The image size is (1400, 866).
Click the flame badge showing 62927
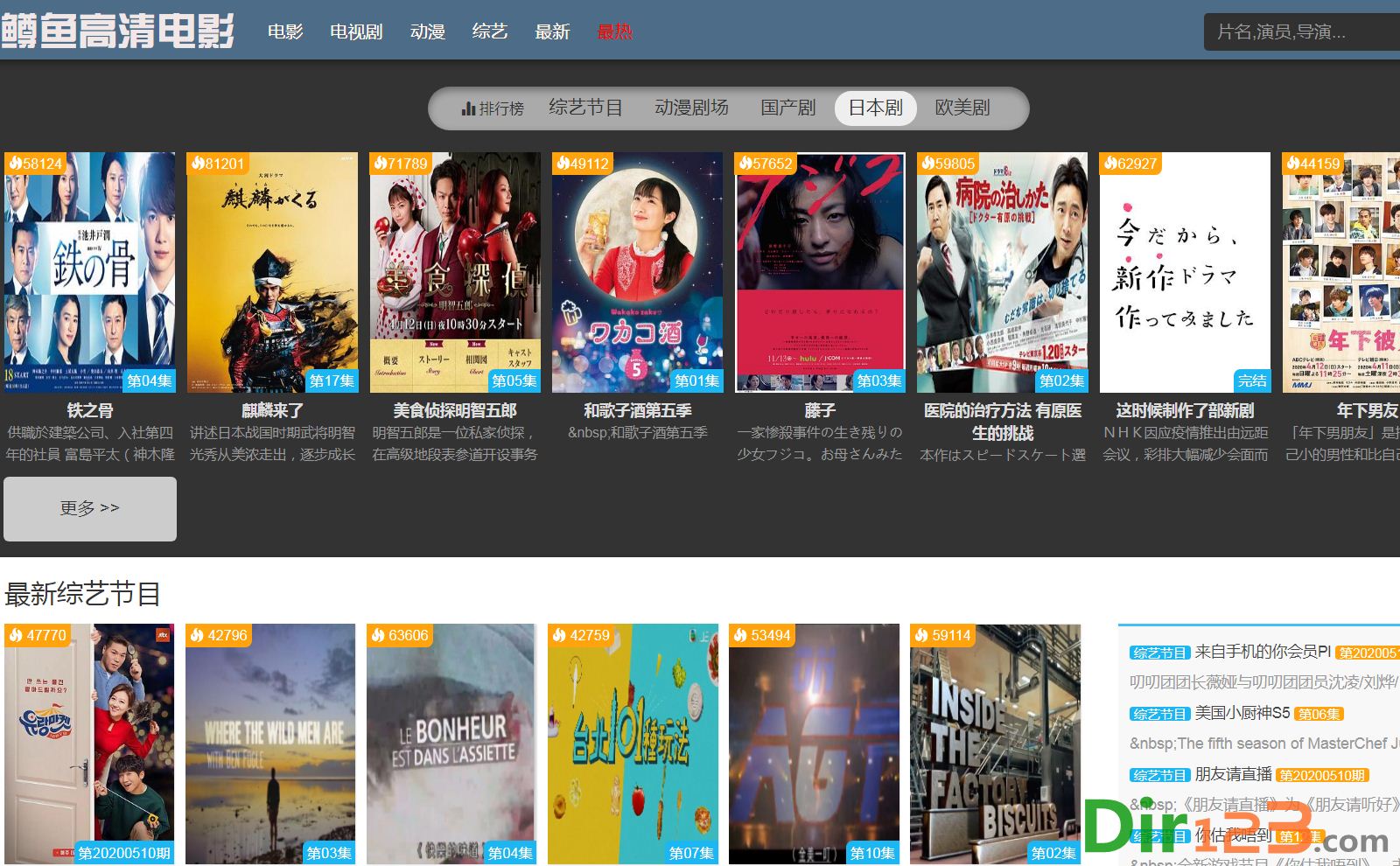click(x=1131, y=164)
